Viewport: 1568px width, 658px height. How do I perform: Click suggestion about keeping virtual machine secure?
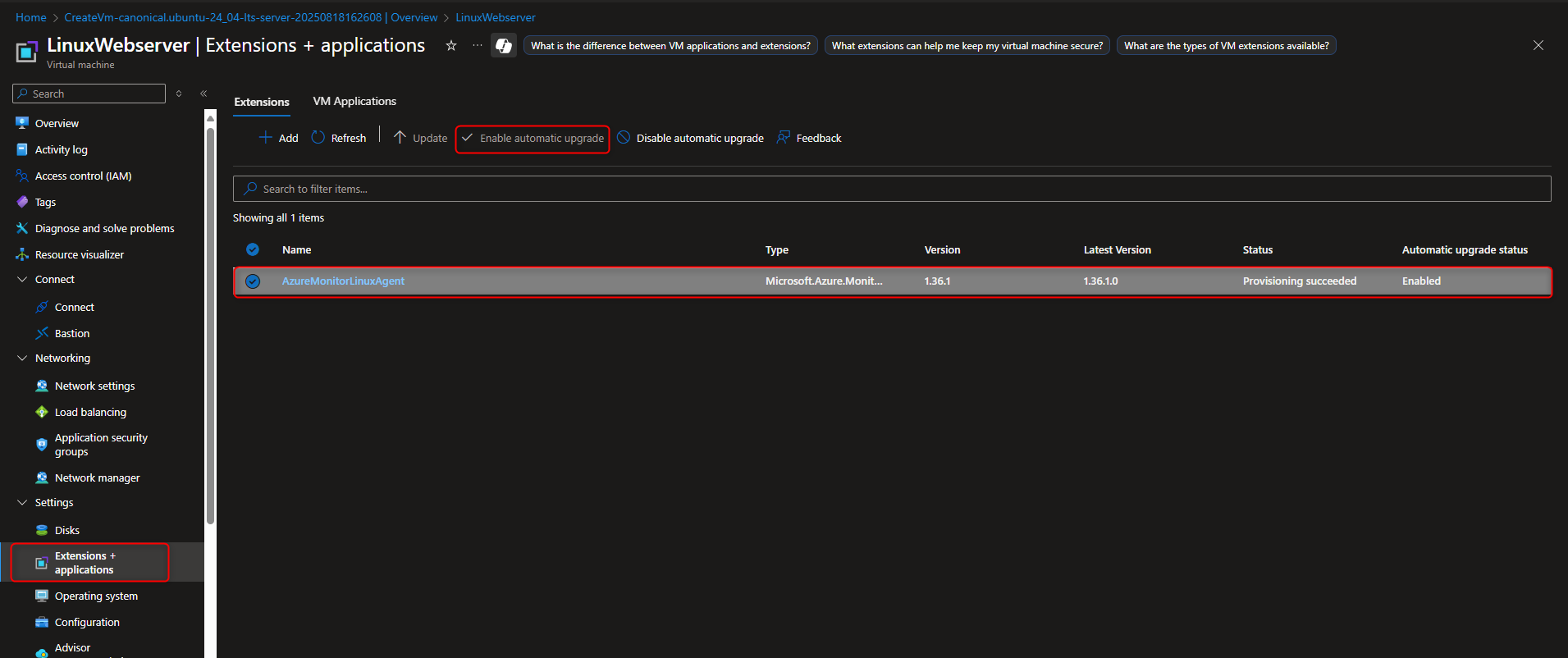pyautogui.click(x=967, y=46)
